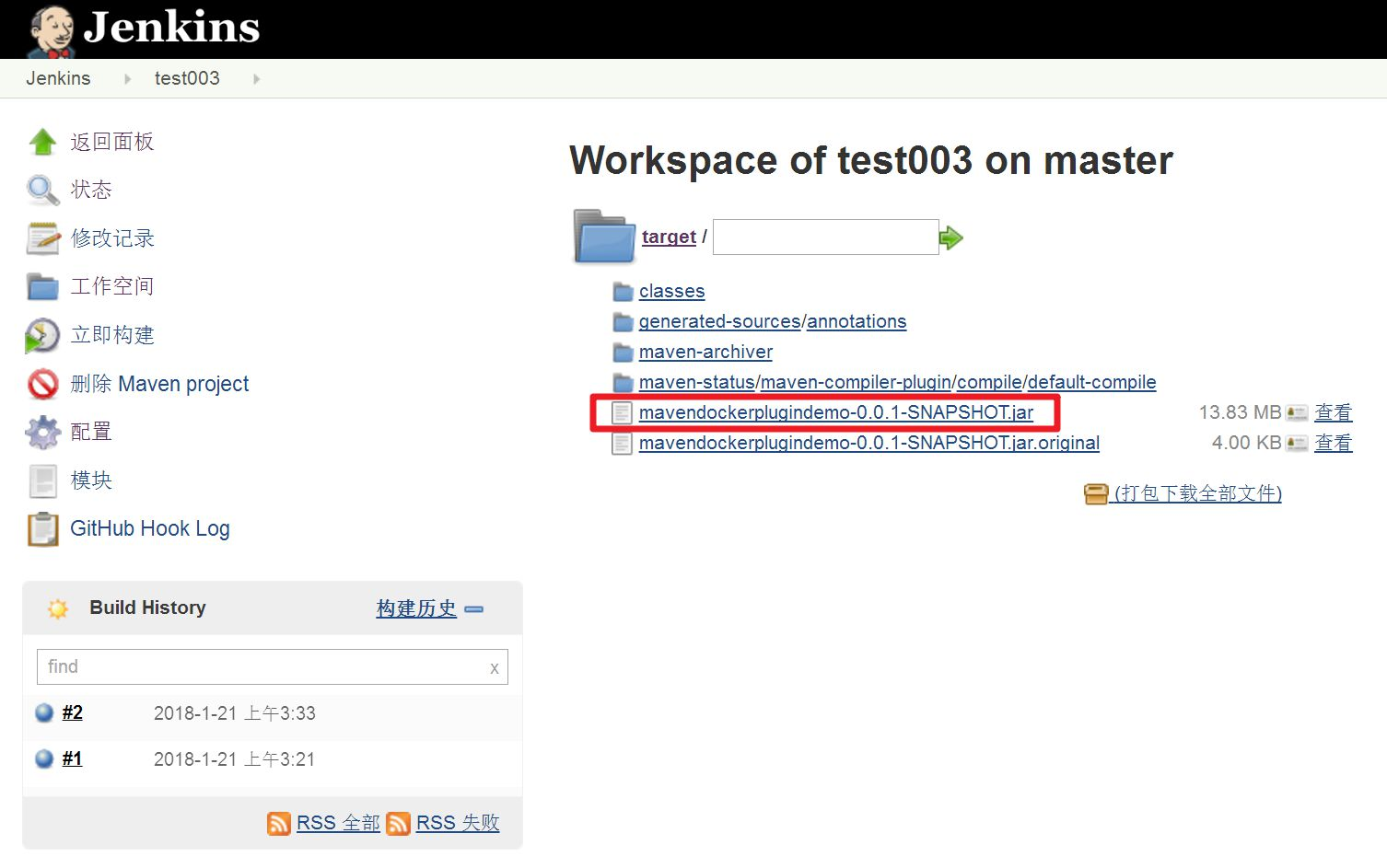Click the folder icon beside generated-sources
Viewport: 1387px width, 868px height.
click(624, 322)
